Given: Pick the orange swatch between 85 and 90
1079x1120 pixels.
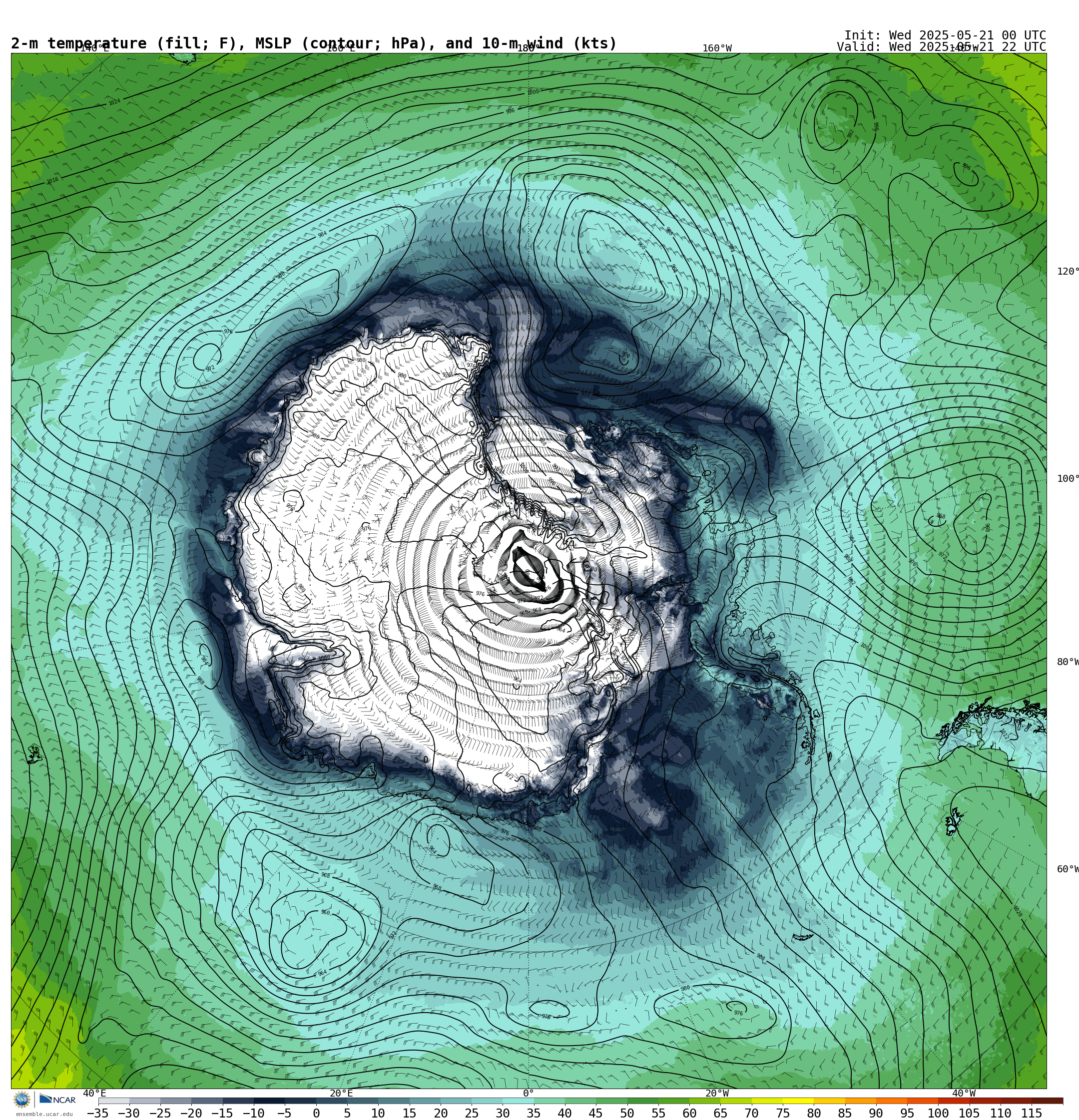Looking at the screenshot, I should 860,1101.
